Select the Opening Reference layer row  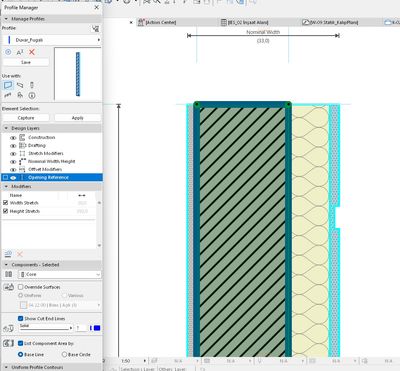pyautogui.click(x=52, y=177)
